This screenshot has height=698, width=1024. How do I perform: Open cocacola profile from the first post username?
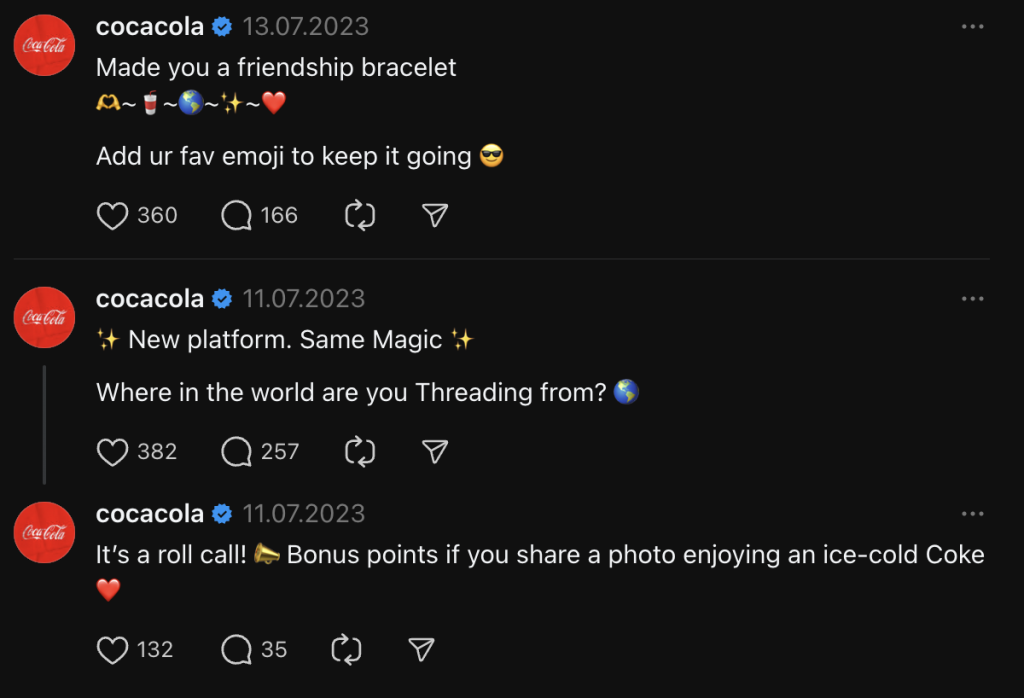click(150, 27)
